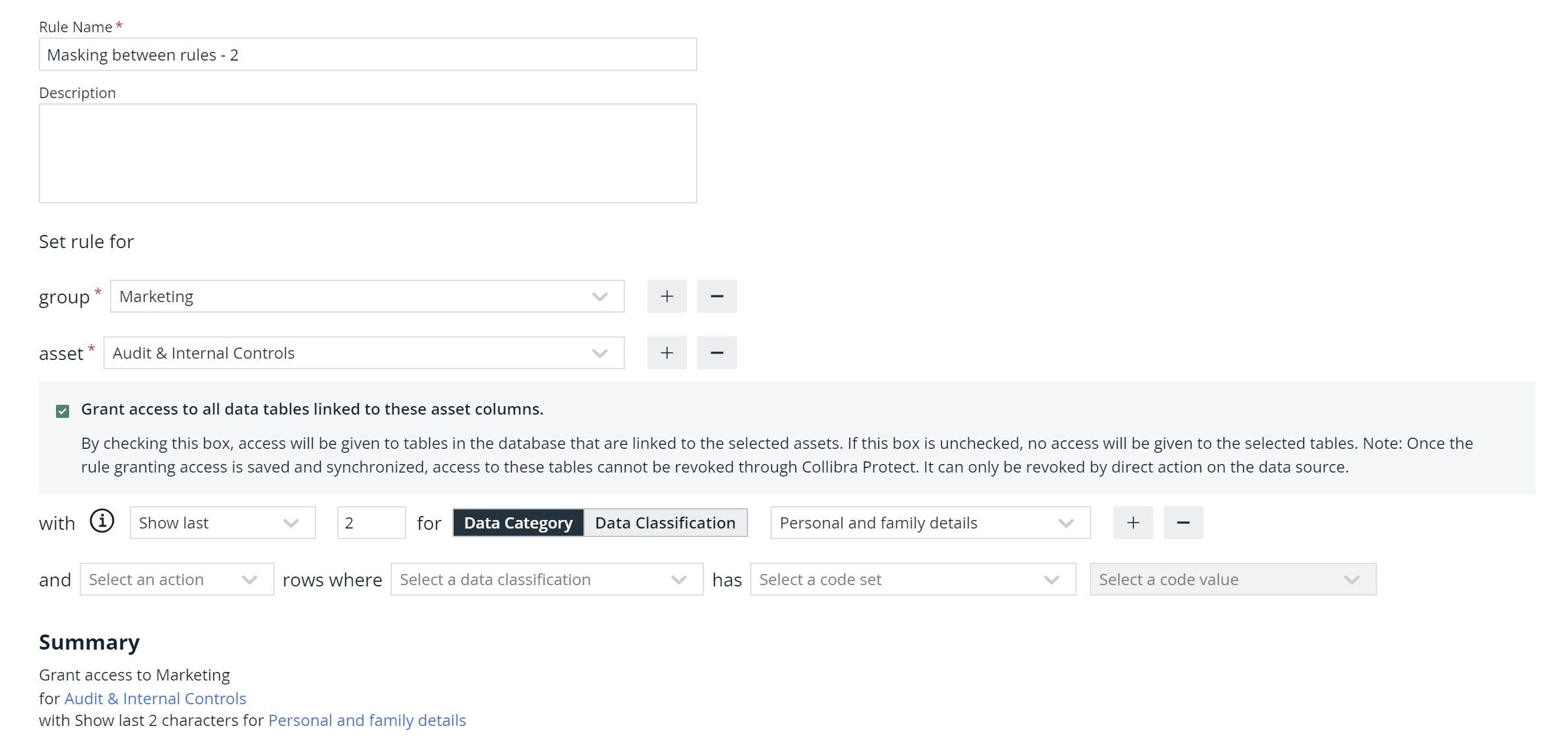Viewport: 1568px width, 749px height.
Task: Click the 'Set rule for' heading
Action: (86, 242)
